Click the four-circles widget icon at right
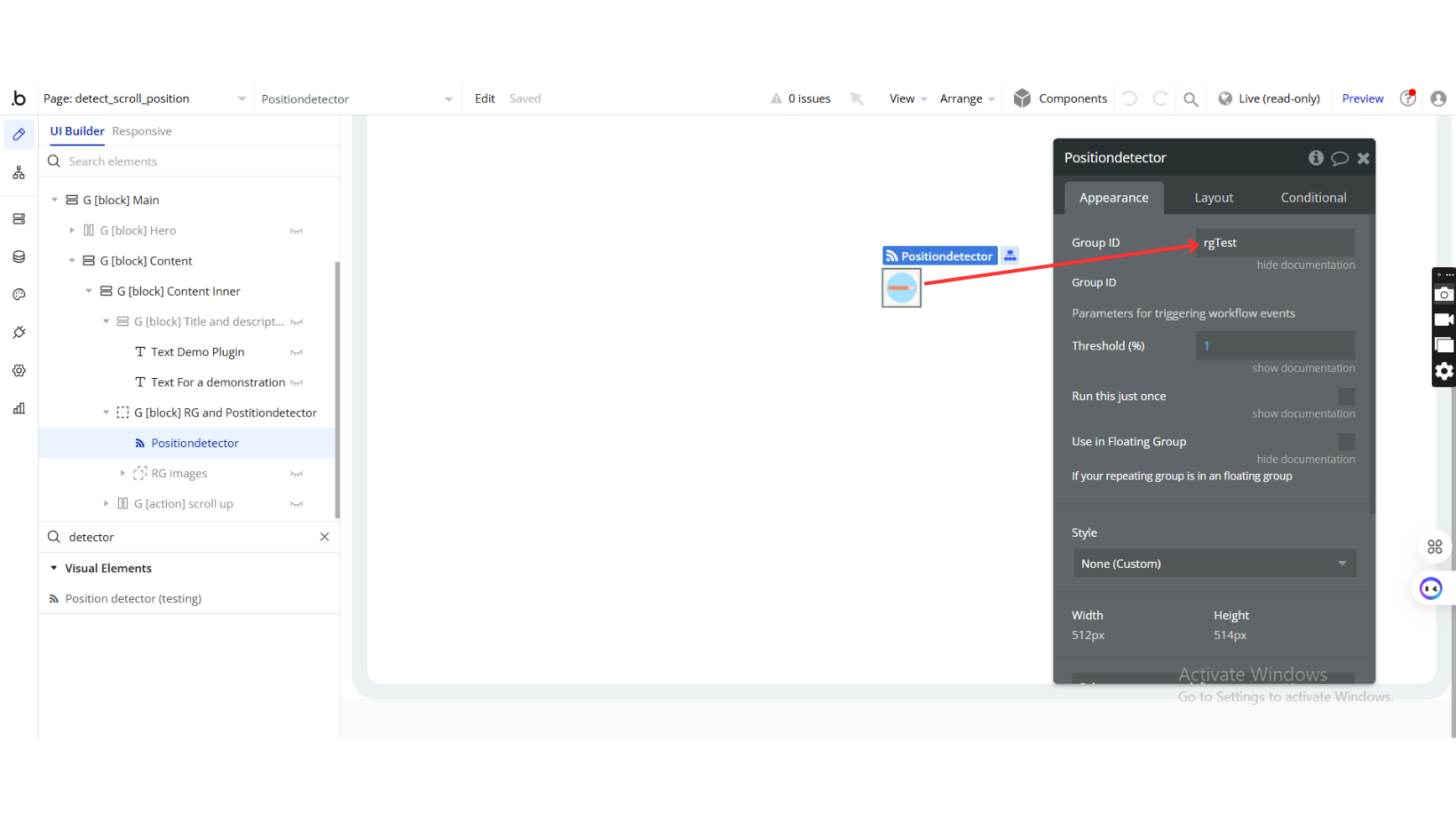 click(1435, 547)
